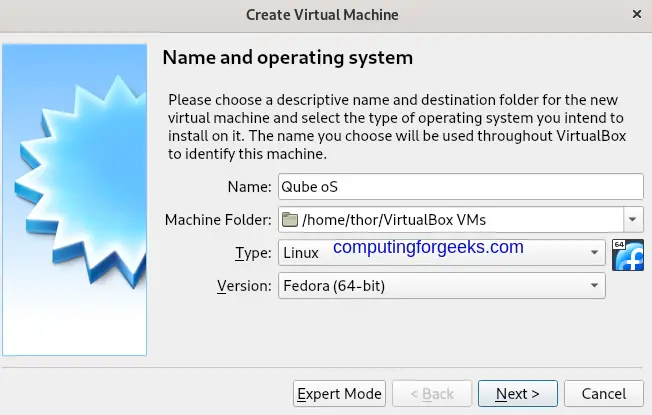Click the Back button
652x415 pixels.
432,393
